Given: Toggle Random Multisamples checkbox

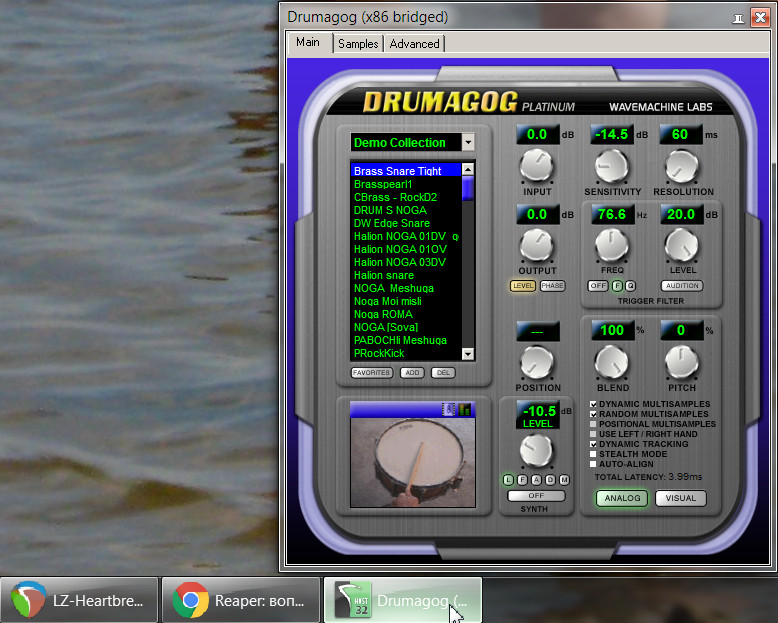Looking at the screenshot, I should pos(593,414).
